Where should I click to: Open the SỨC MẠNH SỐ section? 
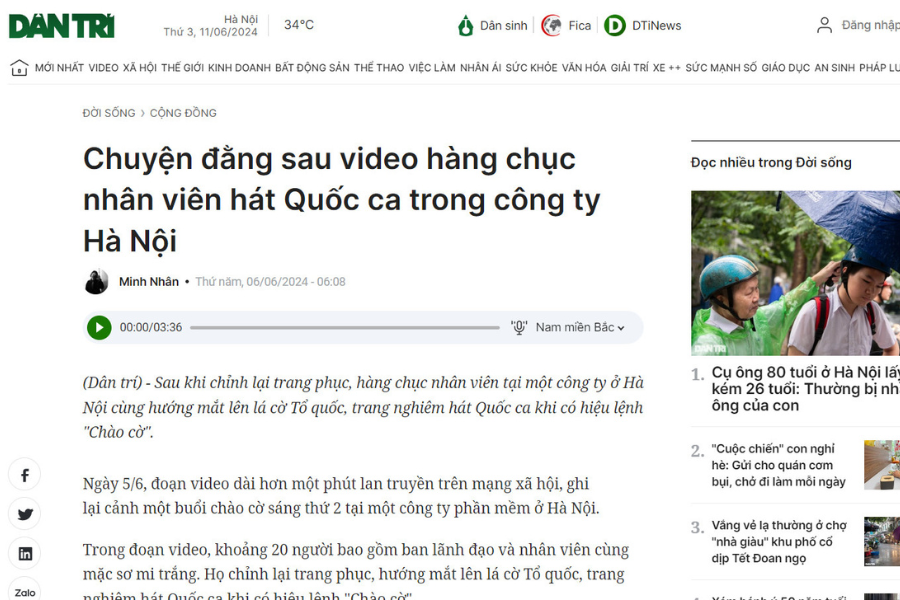tap(721, 68)
